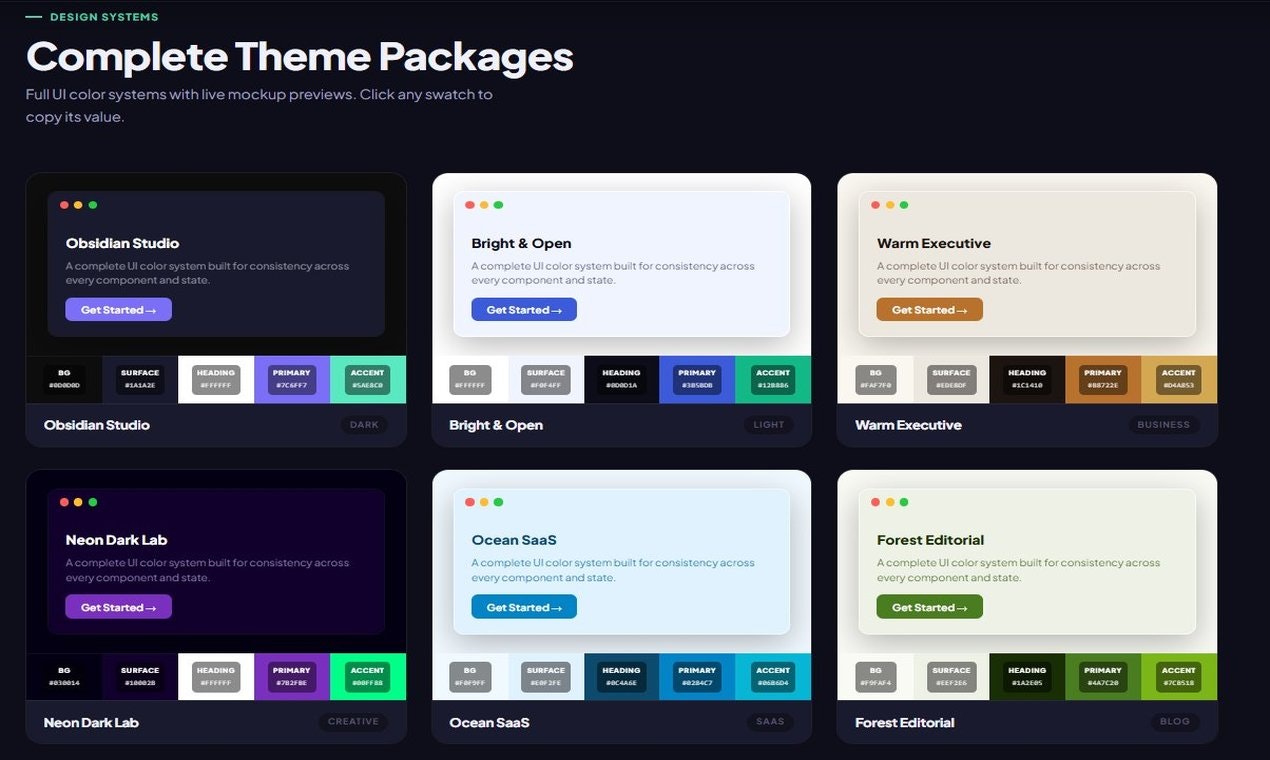The height and width of the screenshot is (760, 1270).
Task: Click Get Started in Warm Executive mockup
Action: pyautogui.click(x=928, y=309)
